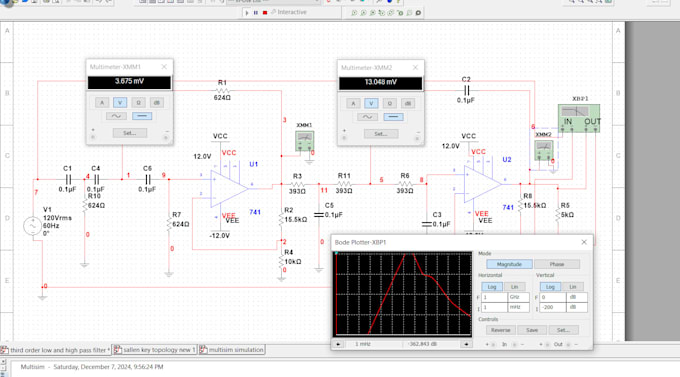Screen dimensions: 680x377
Task: Move Bode plotter cursor left with arrow
Action: (338, 344)
